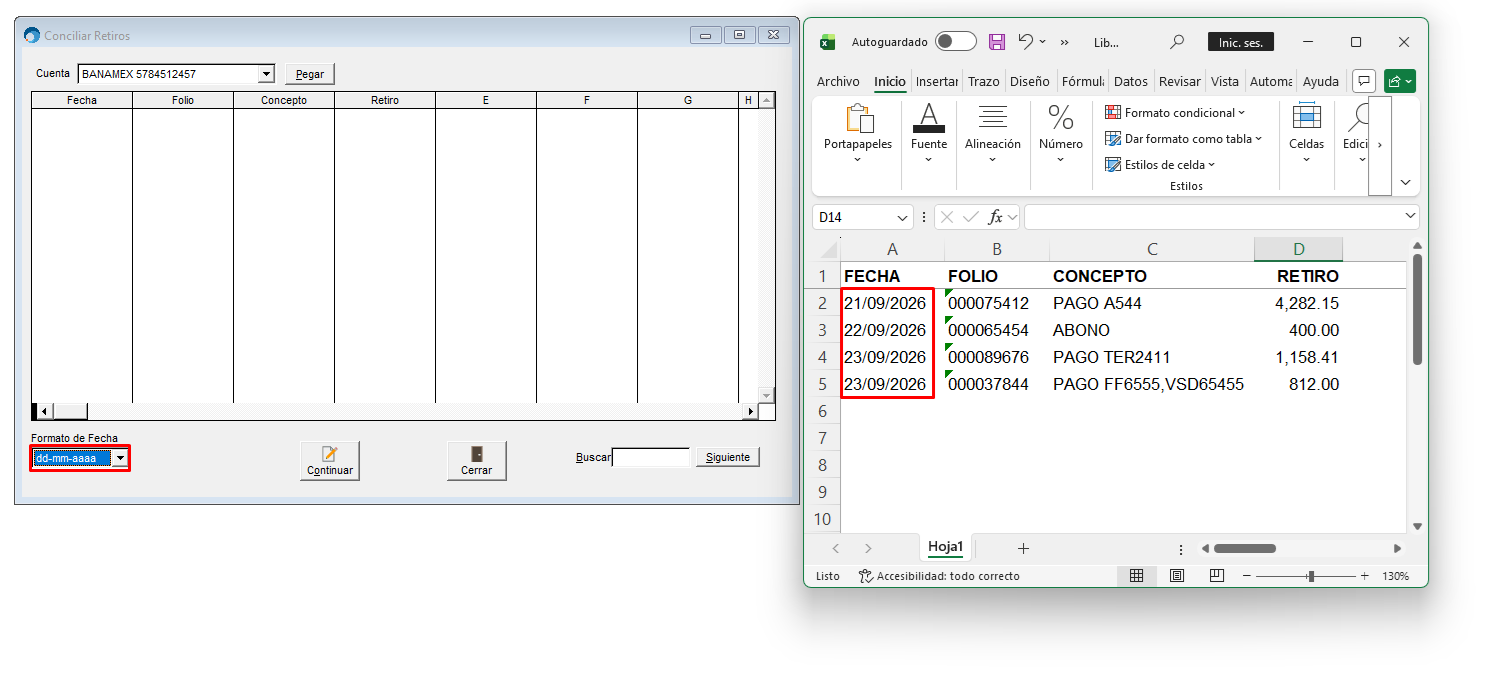Open the Celdas group in the ribbon
1506x689 pixels.
[x=1307, y=133]
